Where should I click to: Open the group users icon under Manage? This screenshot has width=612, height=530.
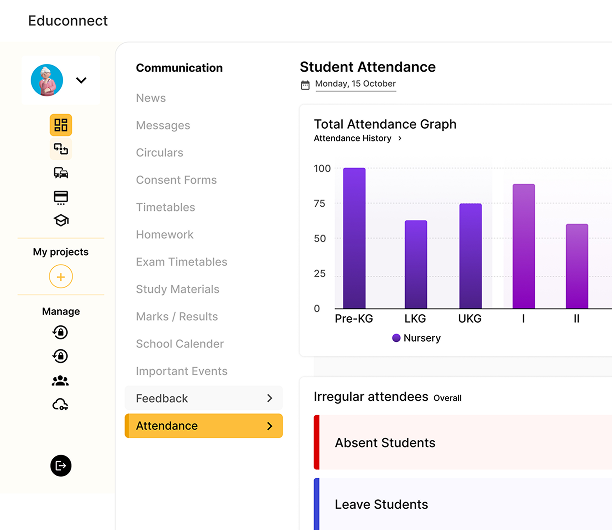[x=61, y=380]
